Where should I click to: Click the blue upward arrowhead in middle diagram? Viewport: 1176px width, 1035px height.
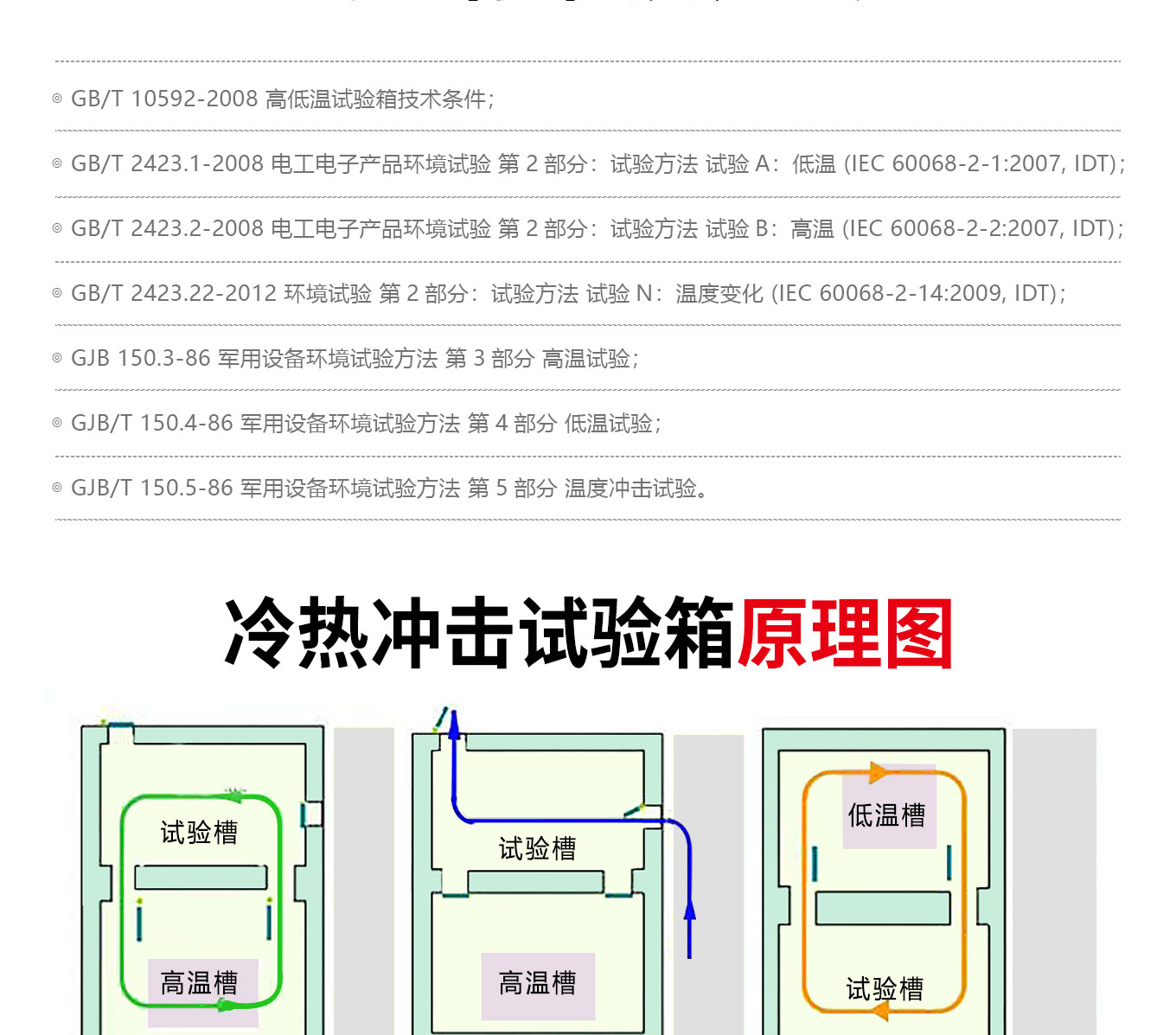(x=689, y=910)
